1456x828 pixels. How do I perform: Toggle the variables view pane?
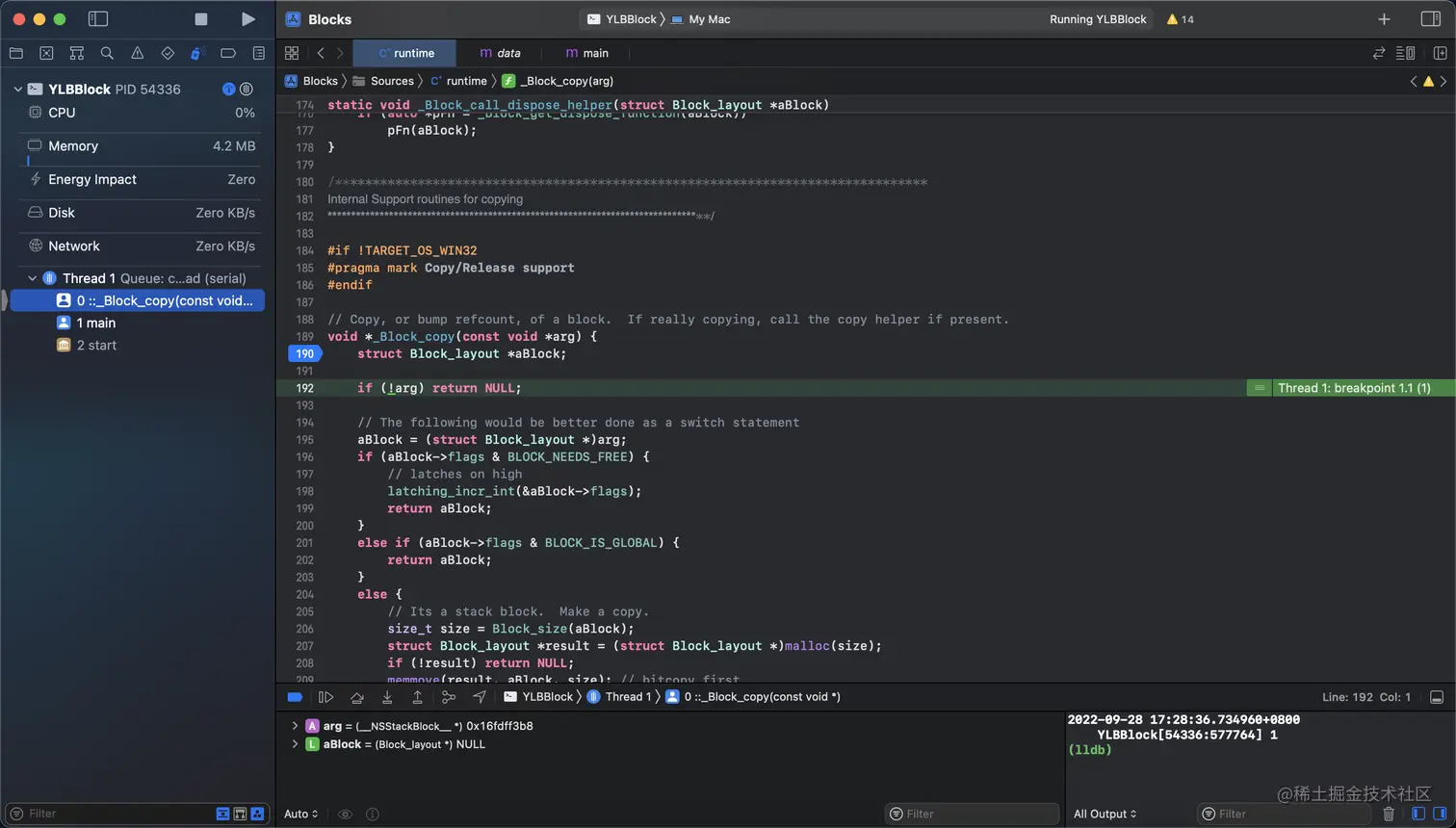[x=1418, y=815]
